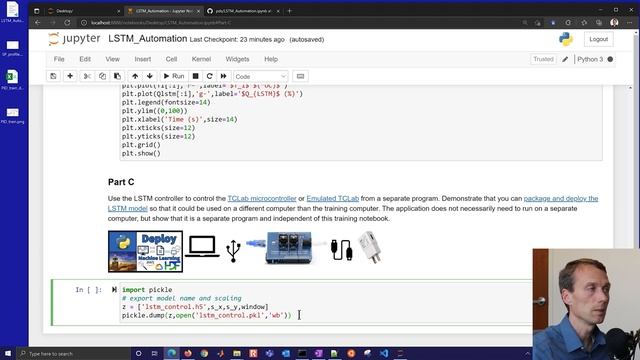Viewport: 640px width, 360px height.
Task: Cut the selected cell
Action: pyautogui.click(x=87, y=76)
